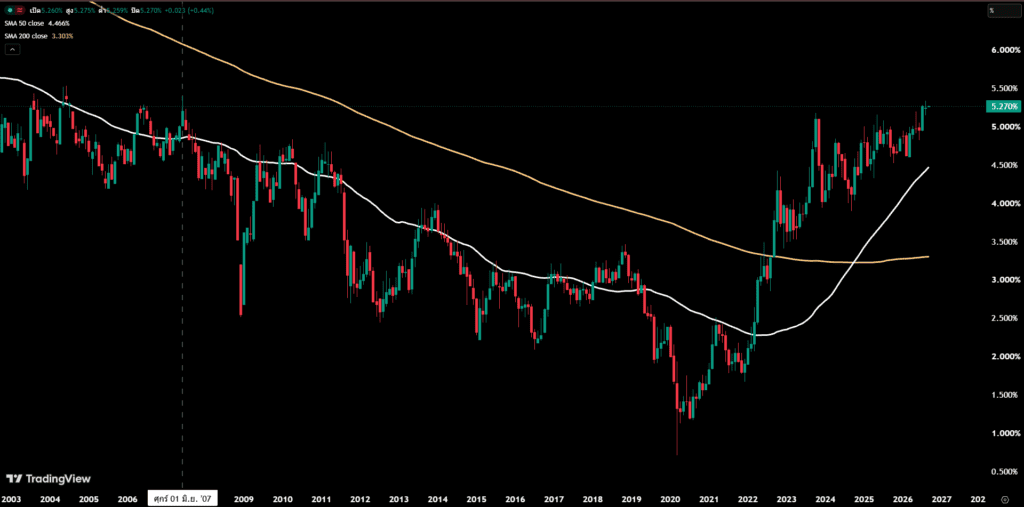The width and height of the screenshot is (1024, 507).
Task: Click the 3.000% price scale label
Action: 1006,280
